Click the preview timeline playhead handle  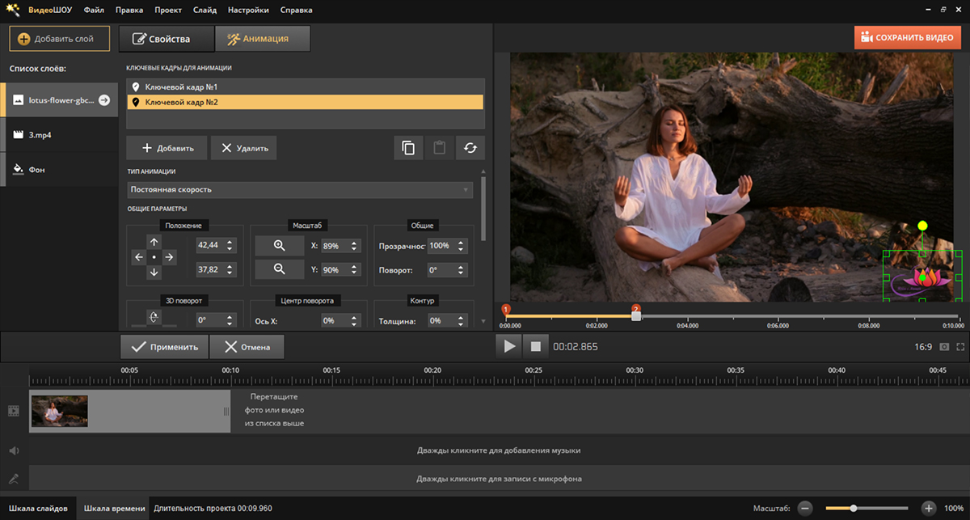coord(635,317)
